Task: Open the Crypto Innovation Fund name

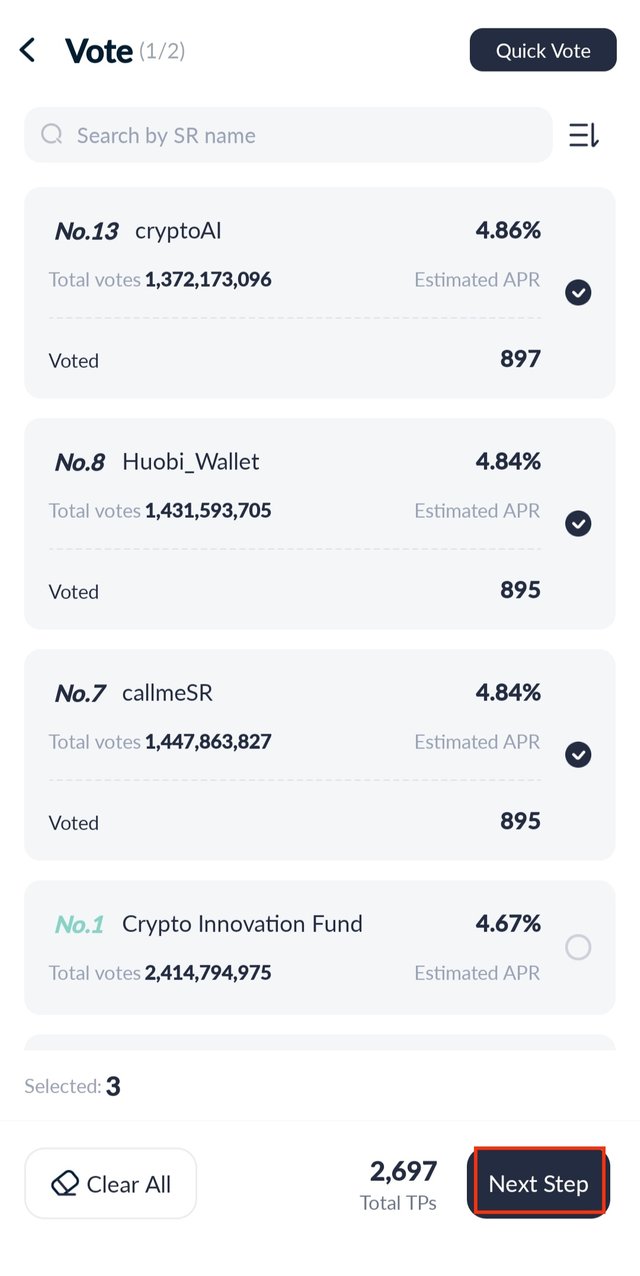Action: click(242, 924)
